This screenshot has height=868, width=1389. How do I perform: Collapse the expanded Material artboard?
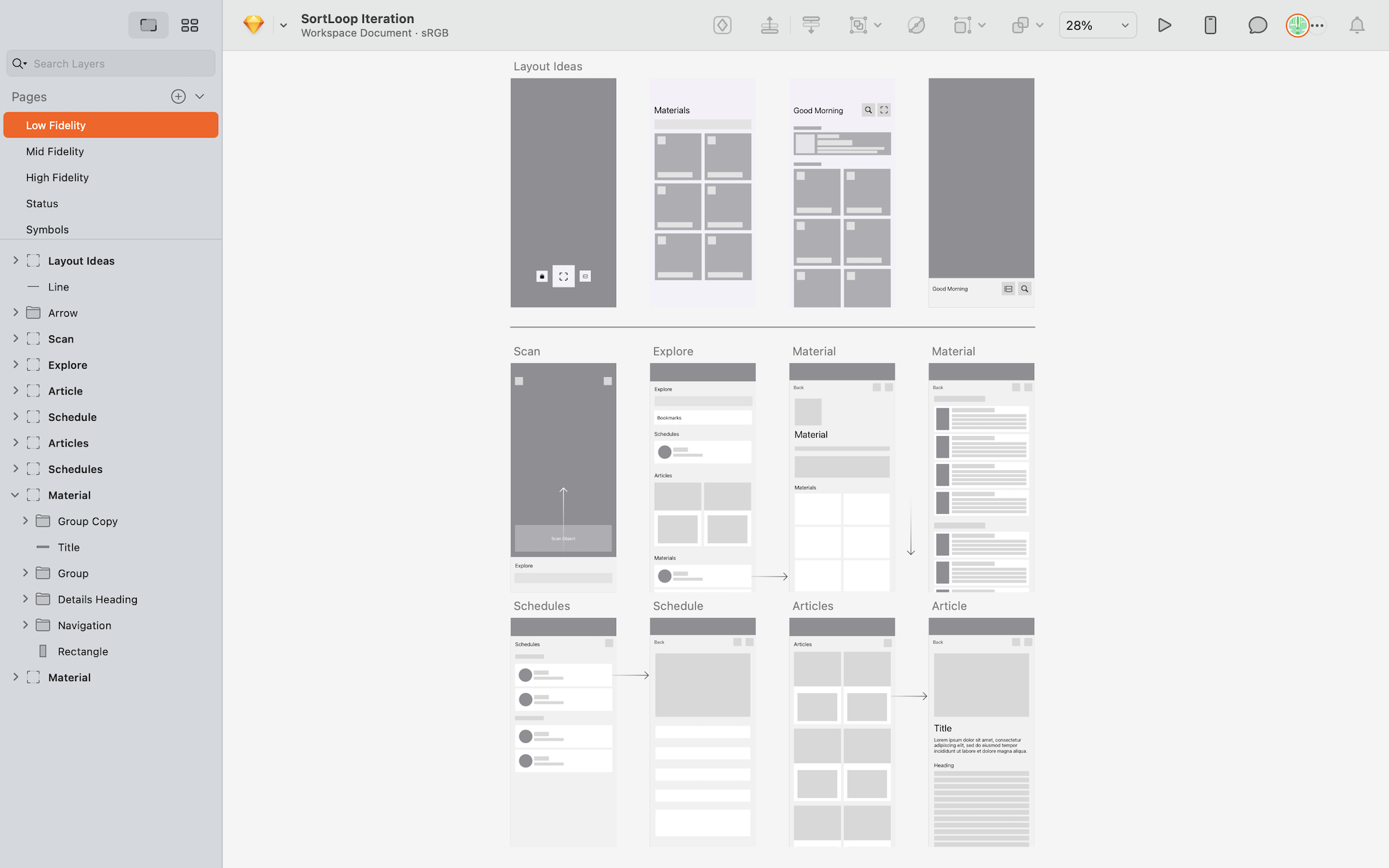click(15, 495)
